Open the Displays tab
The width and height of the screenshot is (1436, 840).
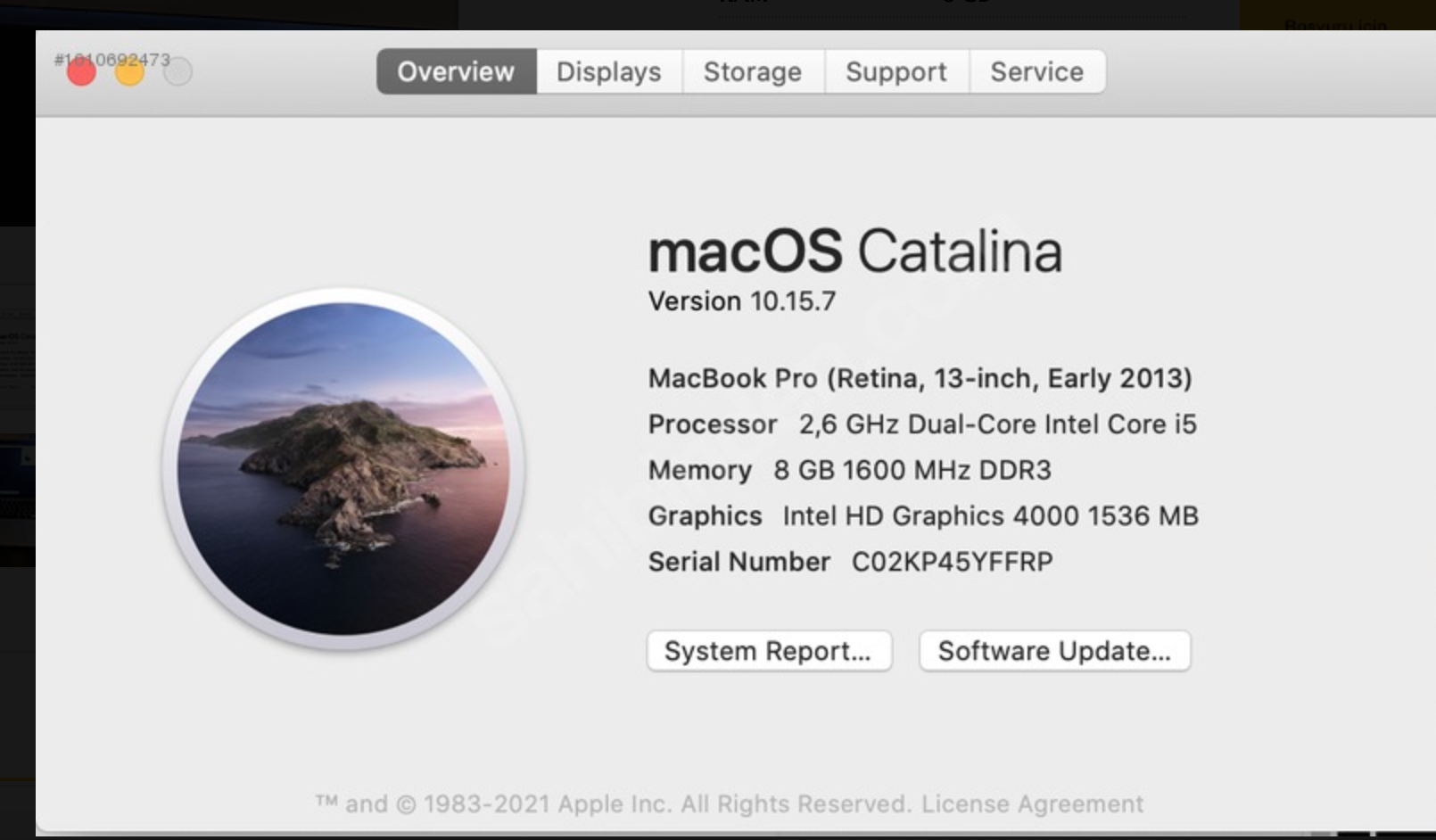(x=609, y=71)
